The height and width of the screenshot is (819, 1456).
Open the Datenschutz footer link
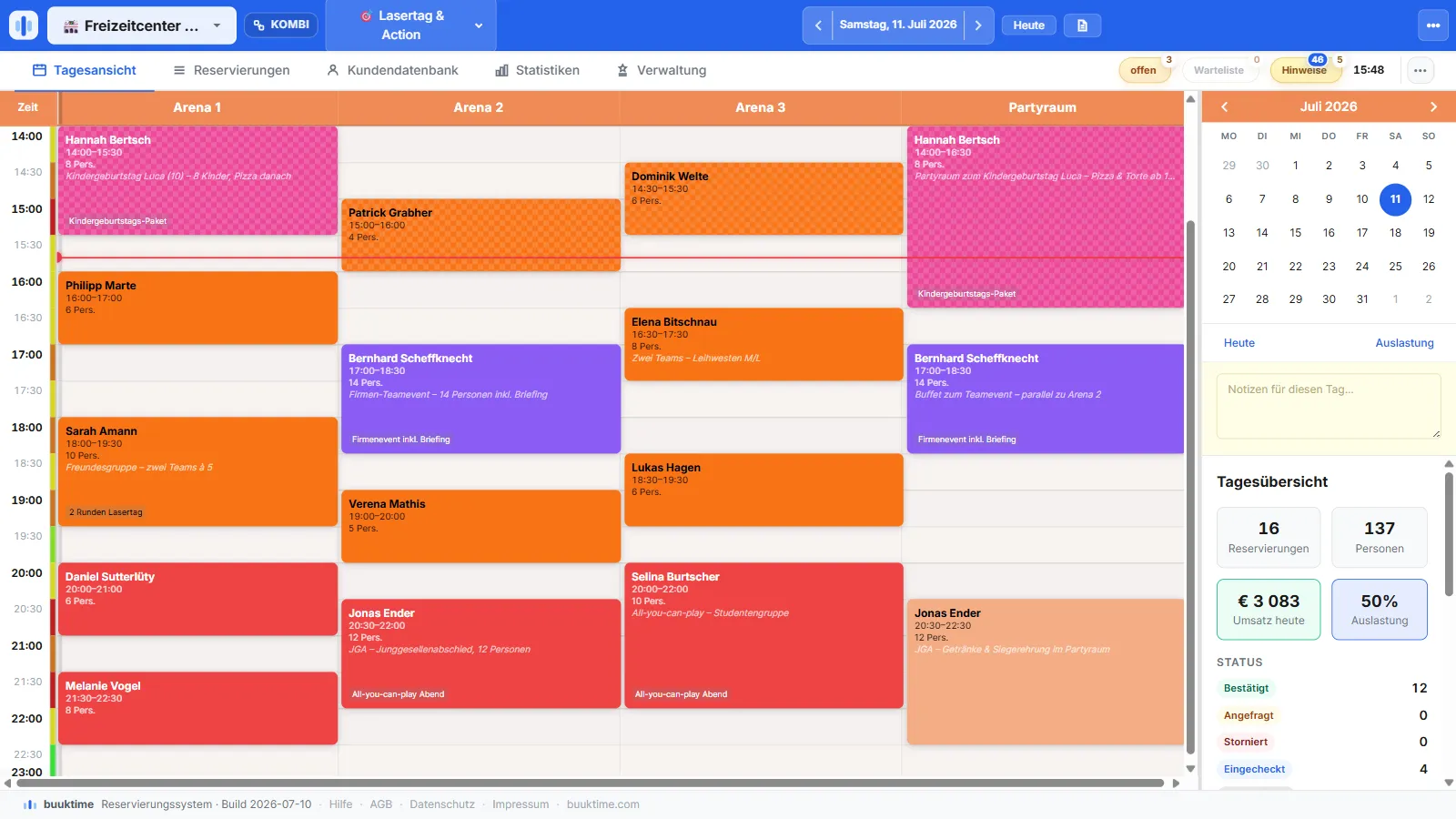[x=442, y=804]
